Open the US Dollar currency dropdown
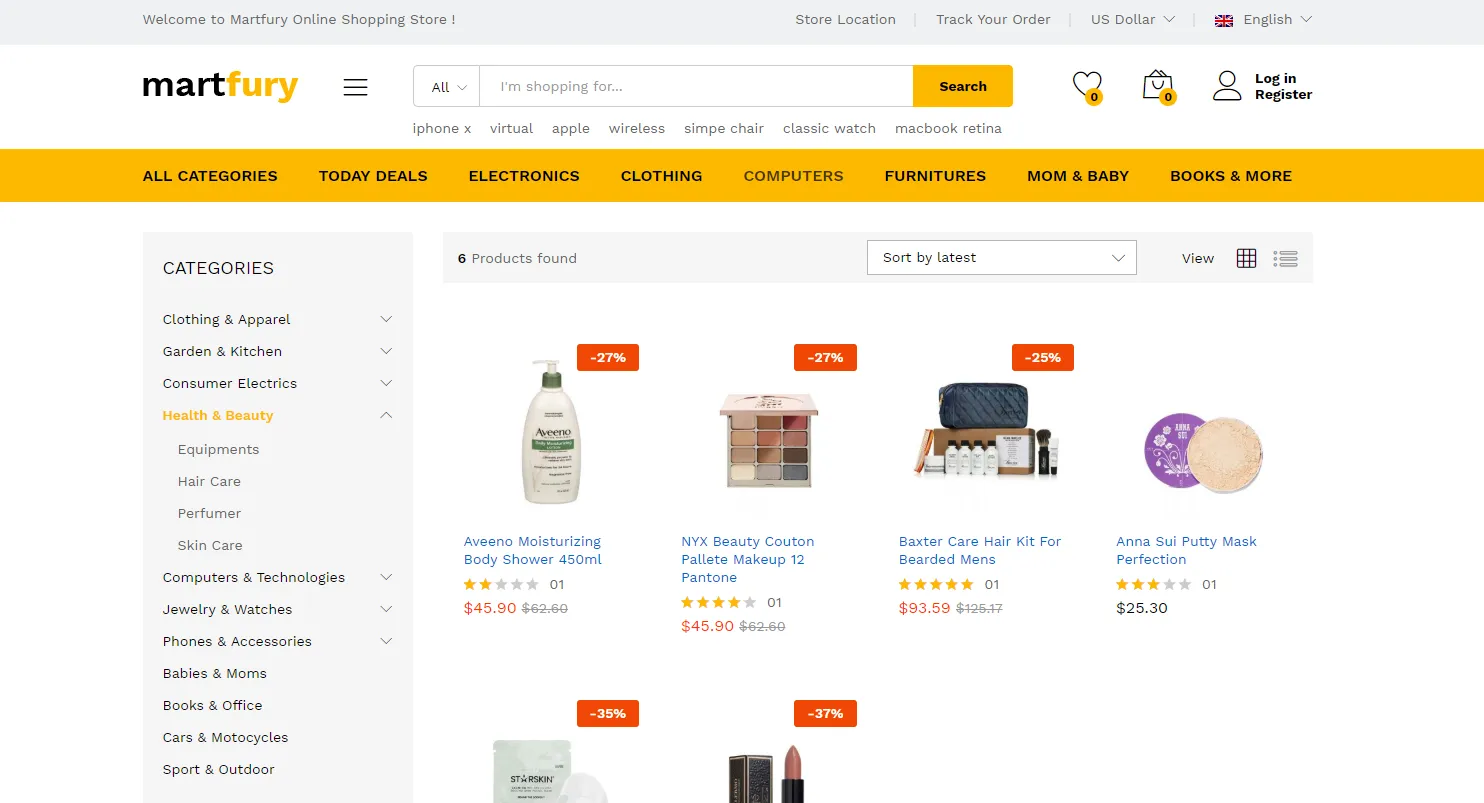1484x803 pixels. [x=1132, y=20]
